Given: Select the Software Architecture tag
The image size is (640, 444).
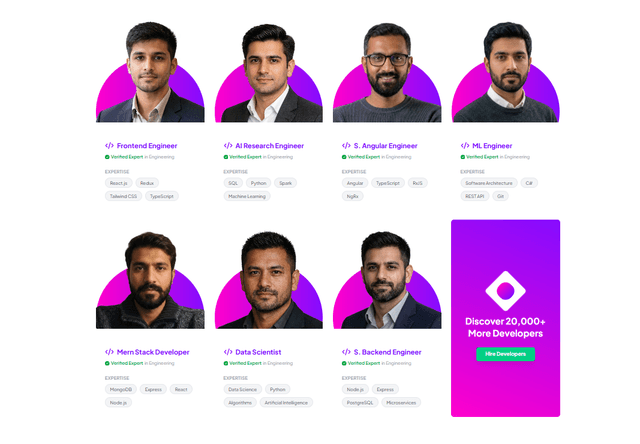Looking at the screenshot, I should tap(489, 183).
